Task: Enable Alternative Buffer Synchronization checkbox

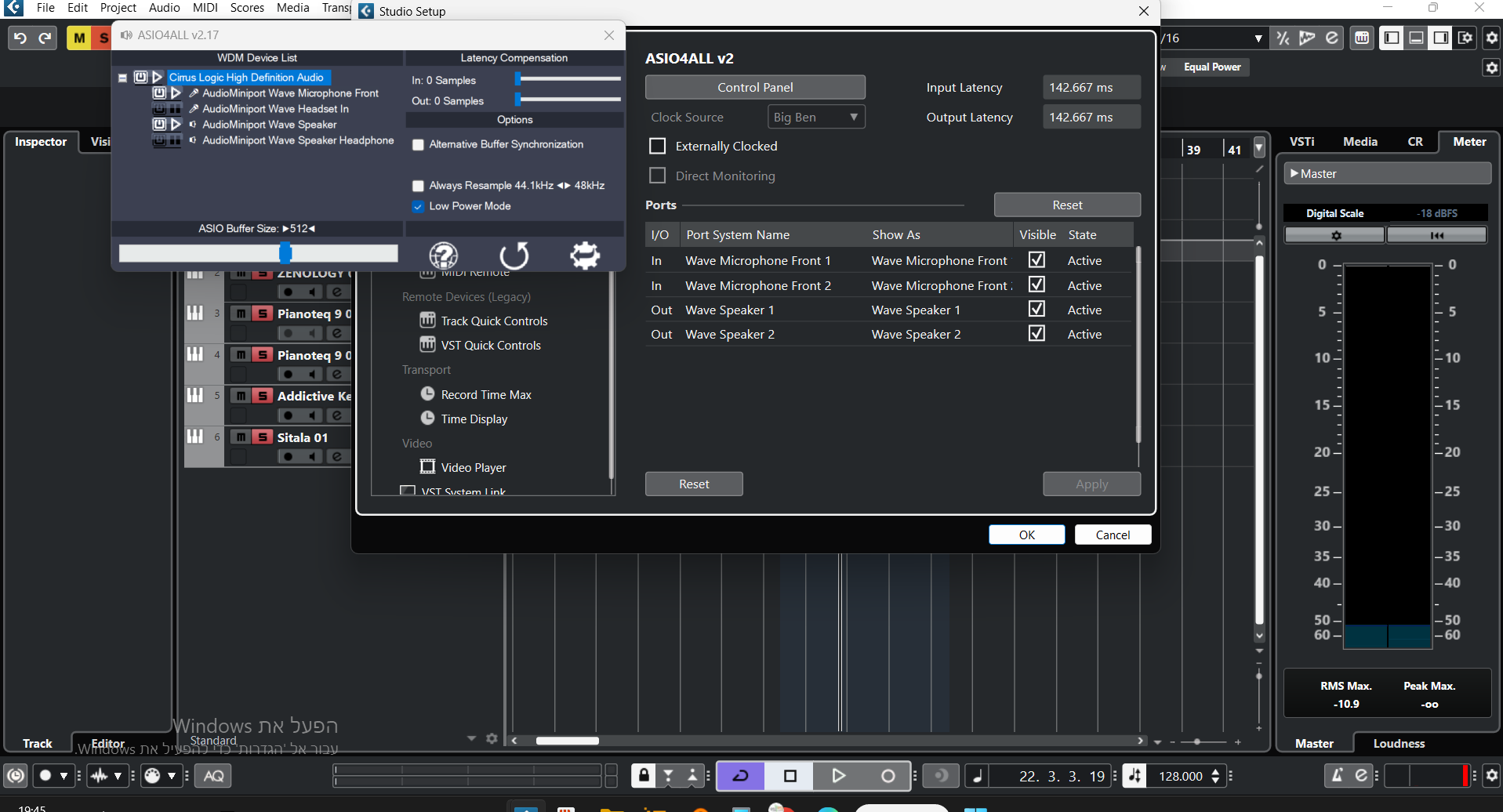Action: pos(419,145)
